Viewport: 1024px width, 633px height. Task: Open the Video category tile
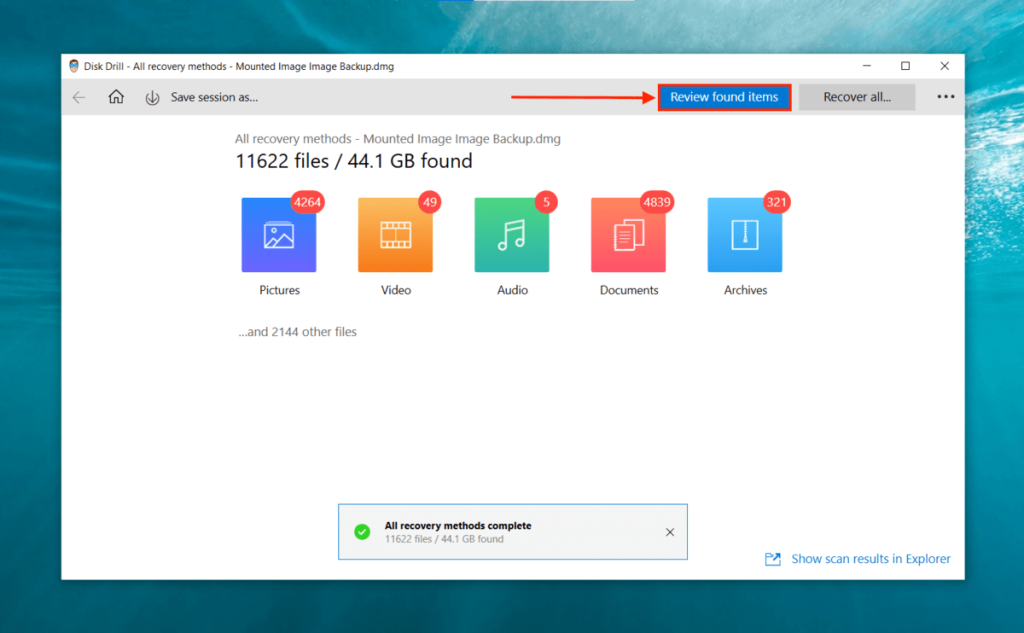coord(395,234)
